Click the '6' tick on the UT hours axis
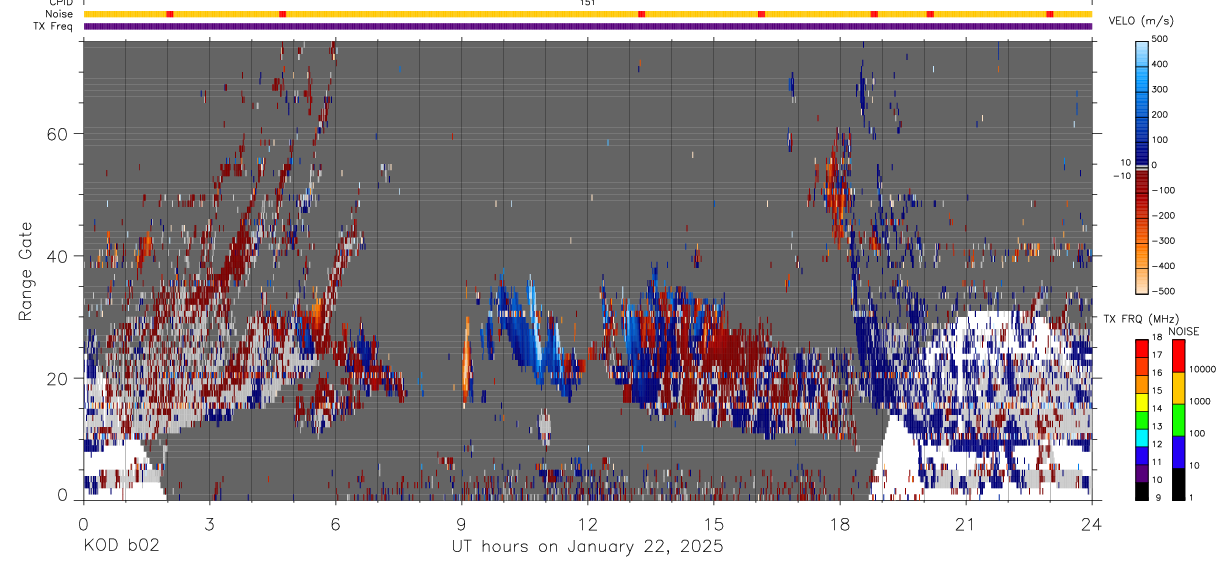Viewport: 1228px width, 567px height. tap(335, 524)
